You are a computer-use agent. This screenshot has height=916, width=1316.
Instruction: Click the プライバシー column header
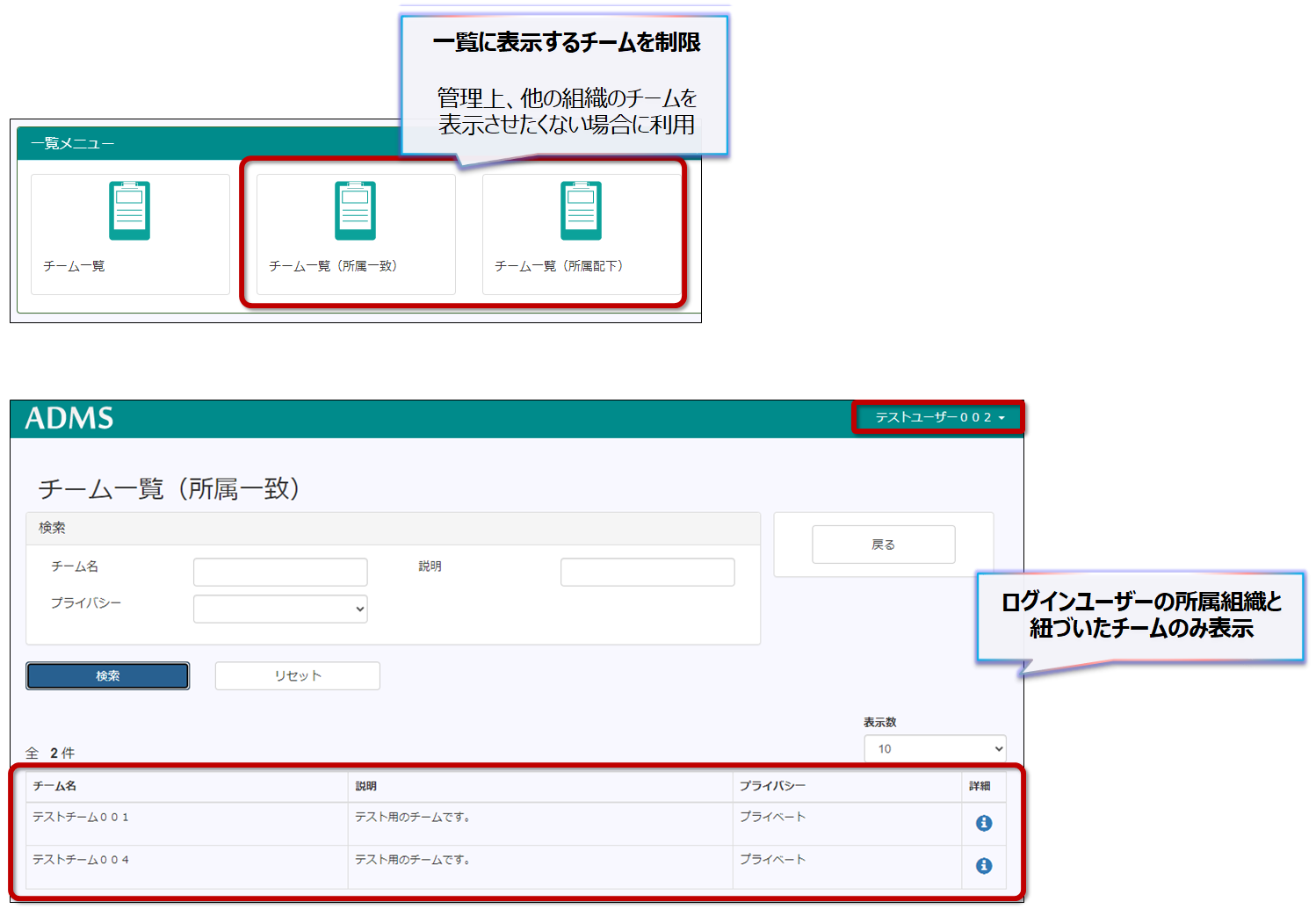772,786
